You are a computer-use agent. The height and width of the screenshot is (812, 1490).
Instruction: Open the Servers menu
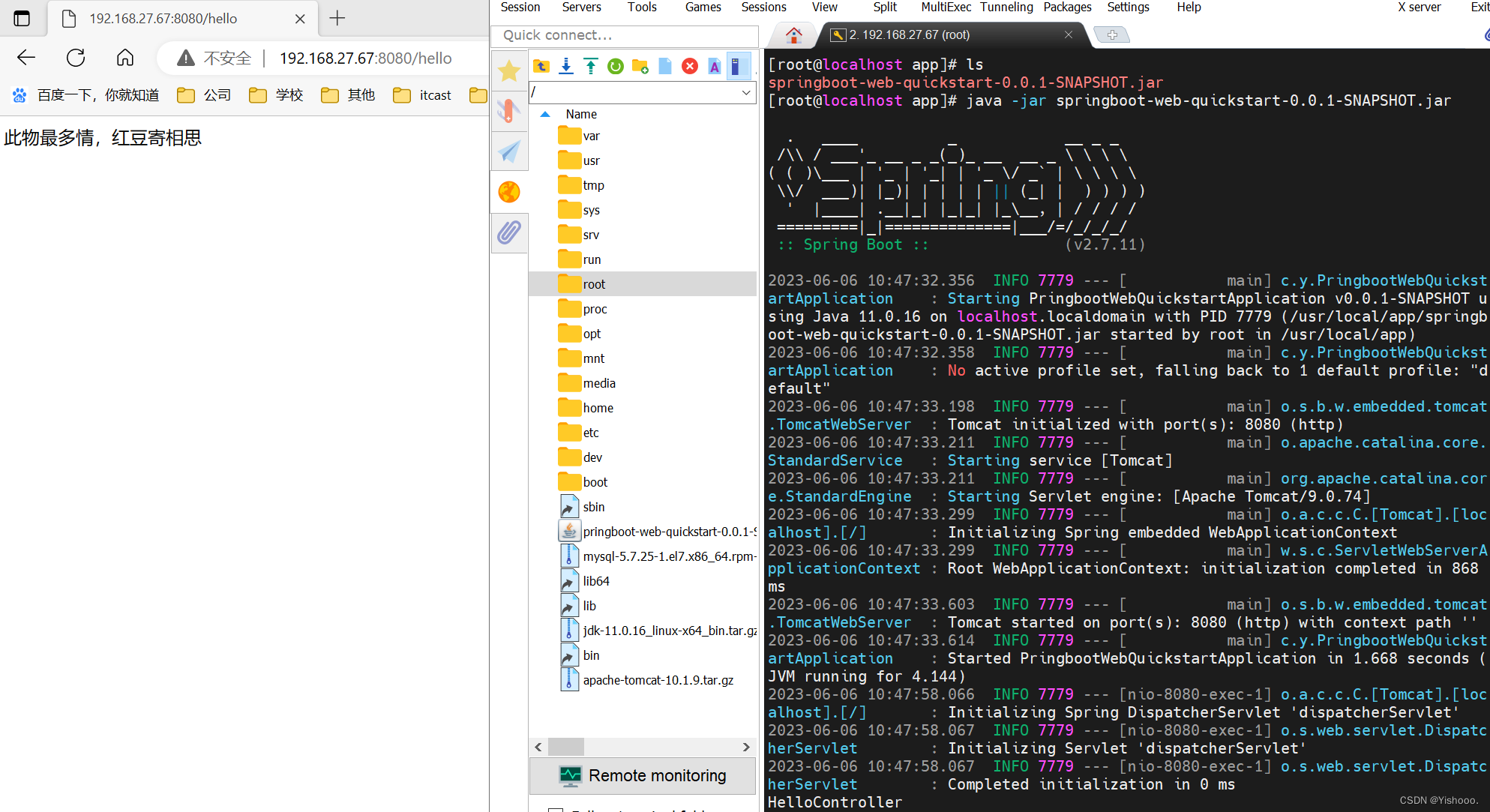582,7
